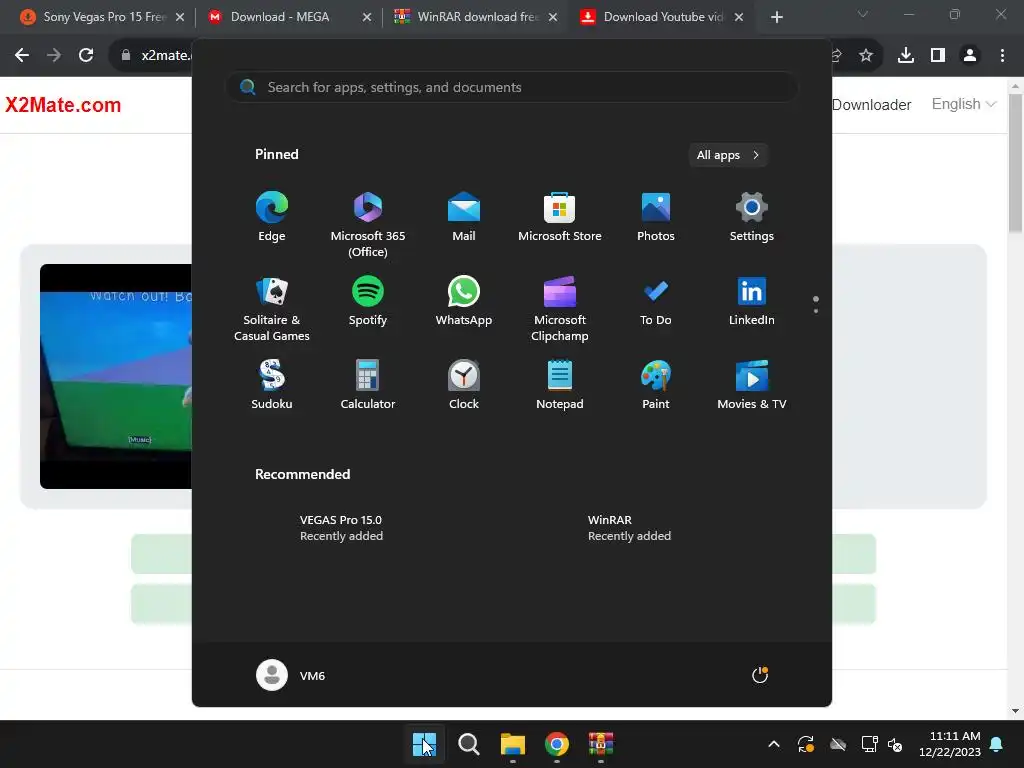Open Chrome tab search chevron
The height and width of the screenshot is (768, 1024).
point(863,14)
